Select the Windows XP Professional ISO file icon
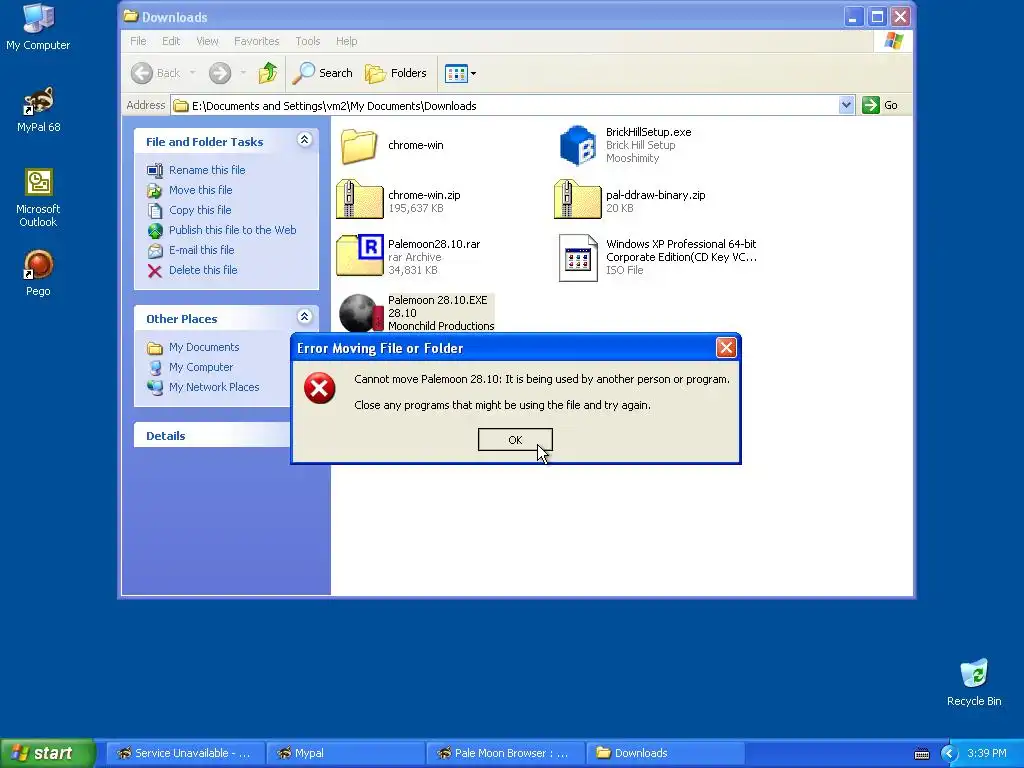The width and height of the screenshot is (1024, 768). click(x=578, y=257)
